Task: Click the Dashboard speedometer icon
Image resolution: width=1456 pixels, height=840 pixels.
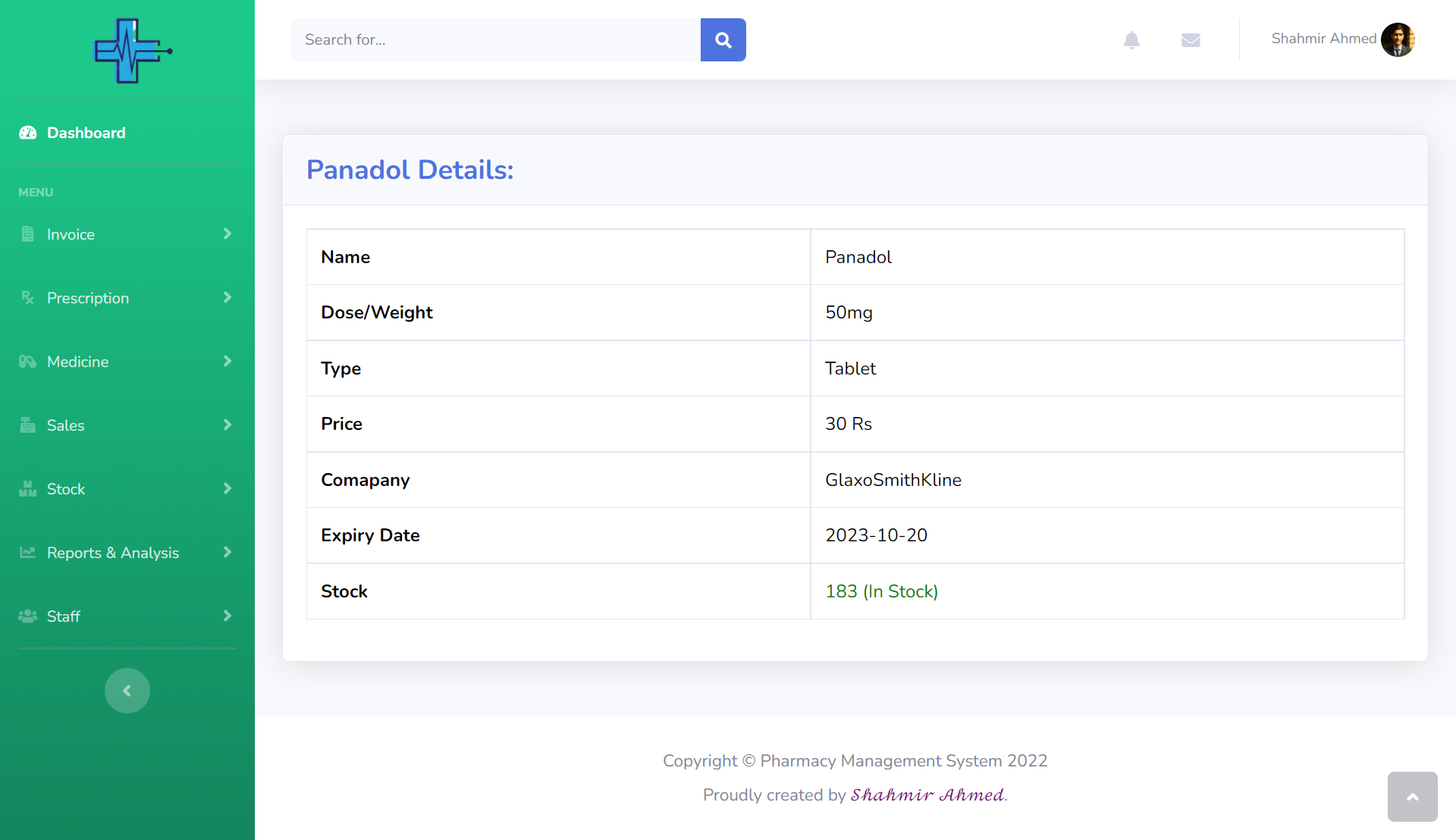Action: 28,133
